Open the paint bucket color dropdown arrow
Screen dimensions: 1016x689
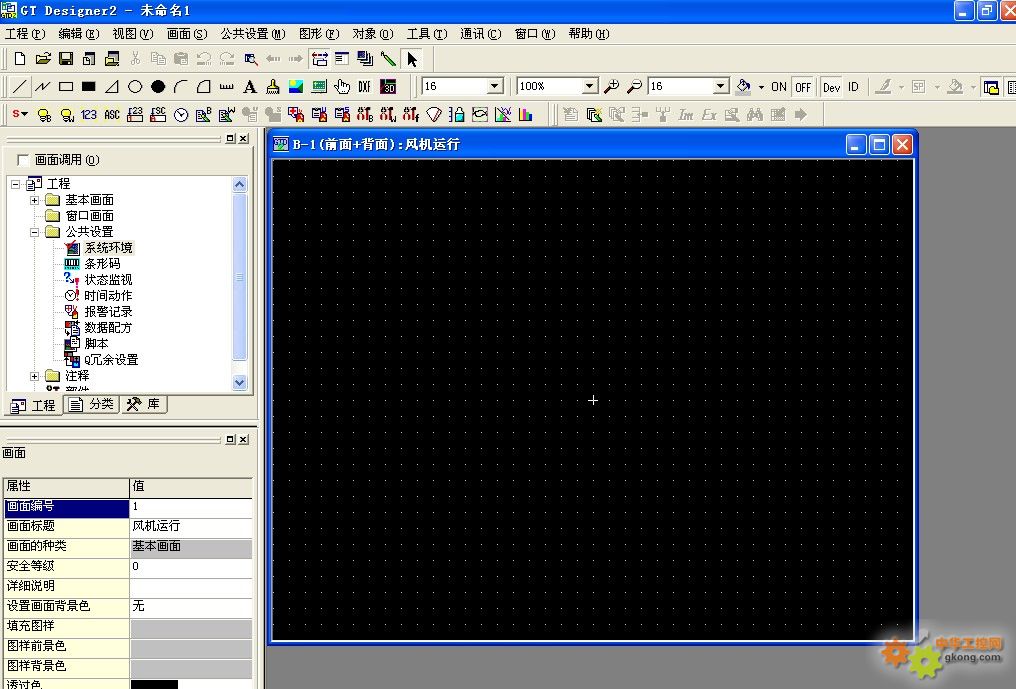point(761,86)
